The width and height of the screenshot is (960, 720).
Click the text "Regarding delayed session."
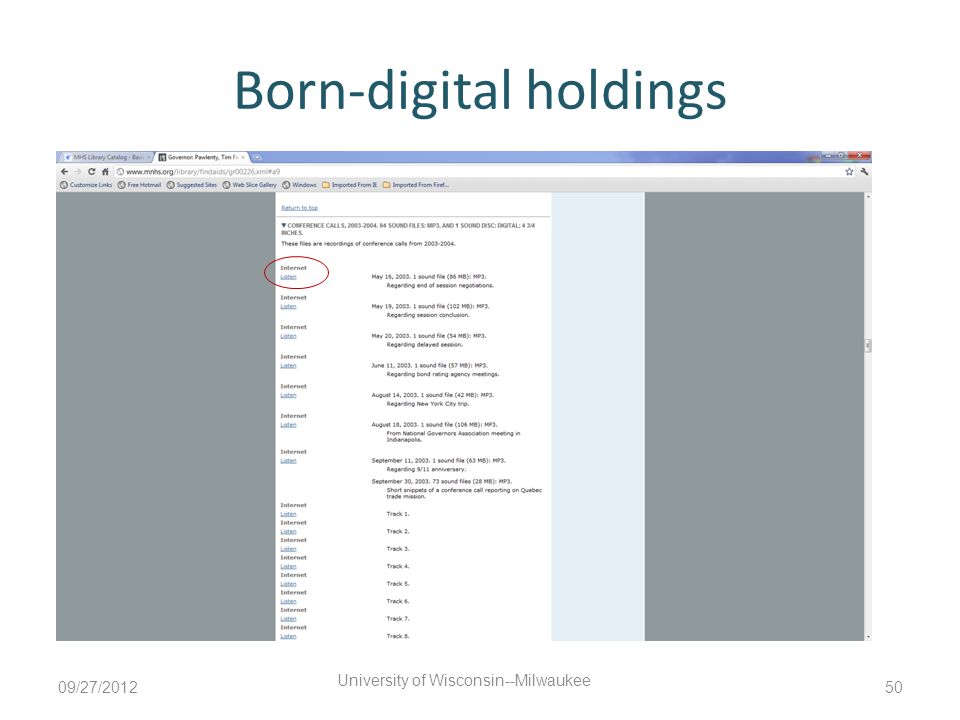point(424,345)
